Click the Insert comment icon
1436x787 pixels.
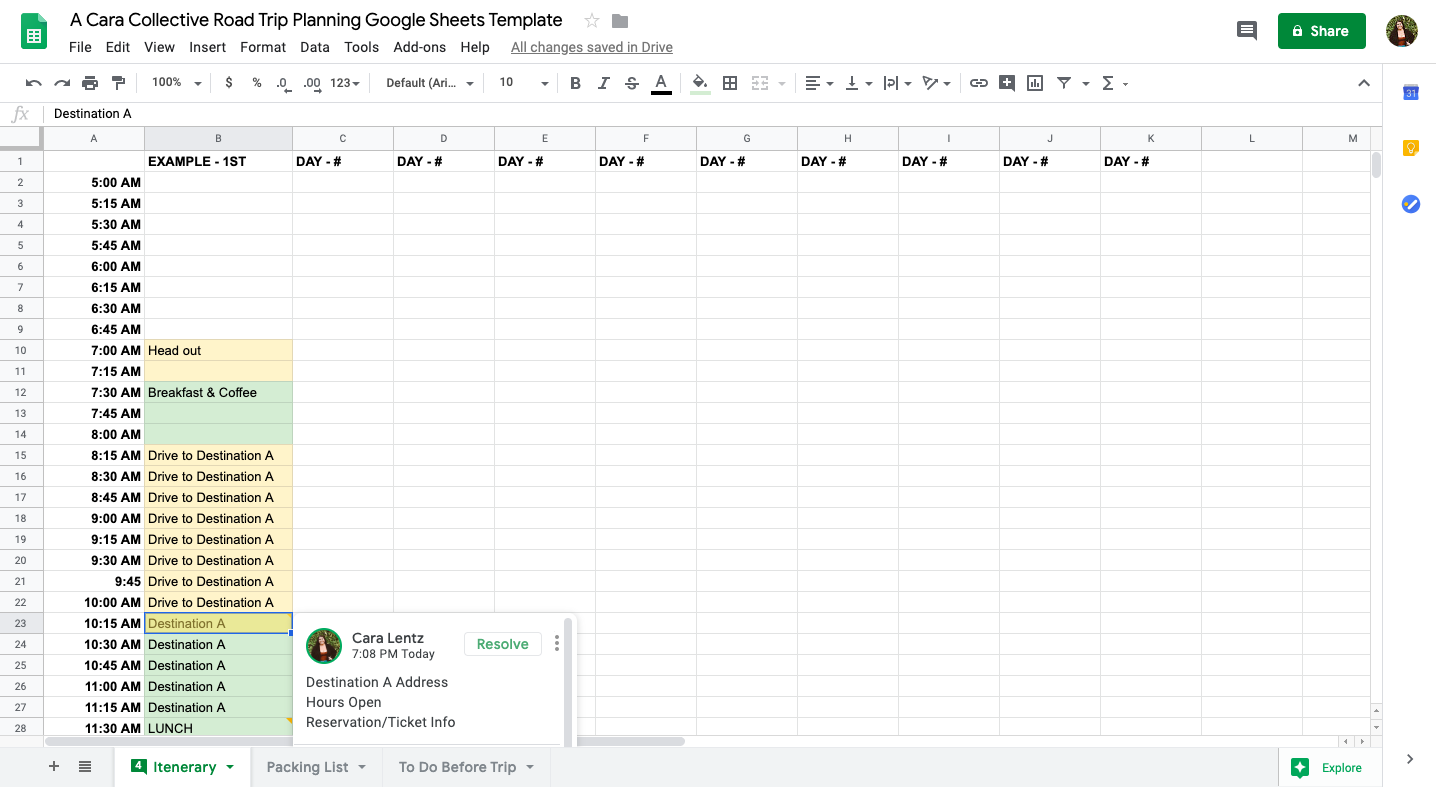pyautogui.click(x=1007, y=83)
